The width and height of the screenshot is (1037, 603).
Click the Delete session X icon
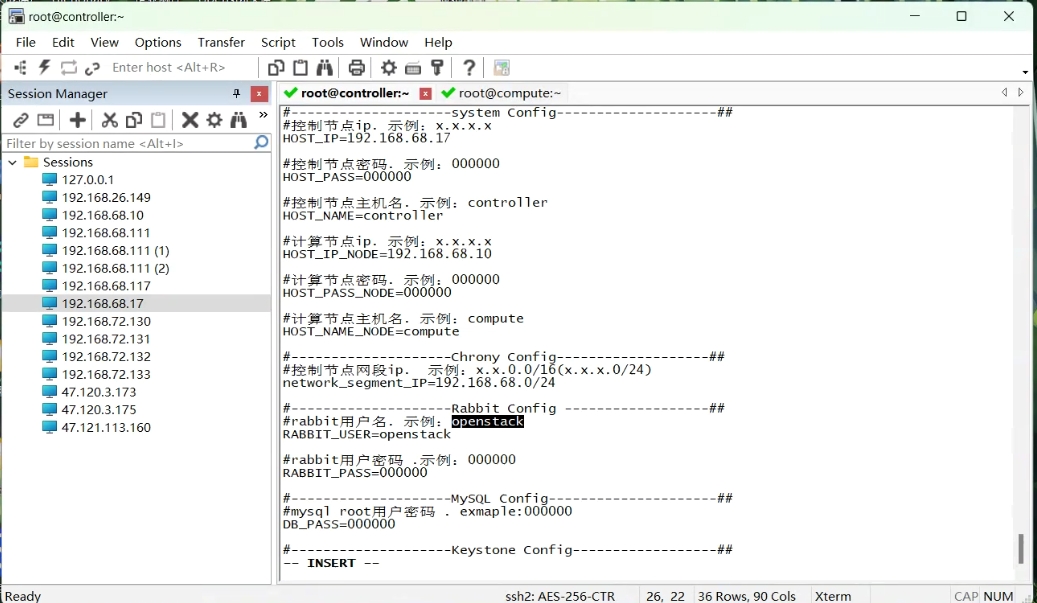click(x=189, y=120)
